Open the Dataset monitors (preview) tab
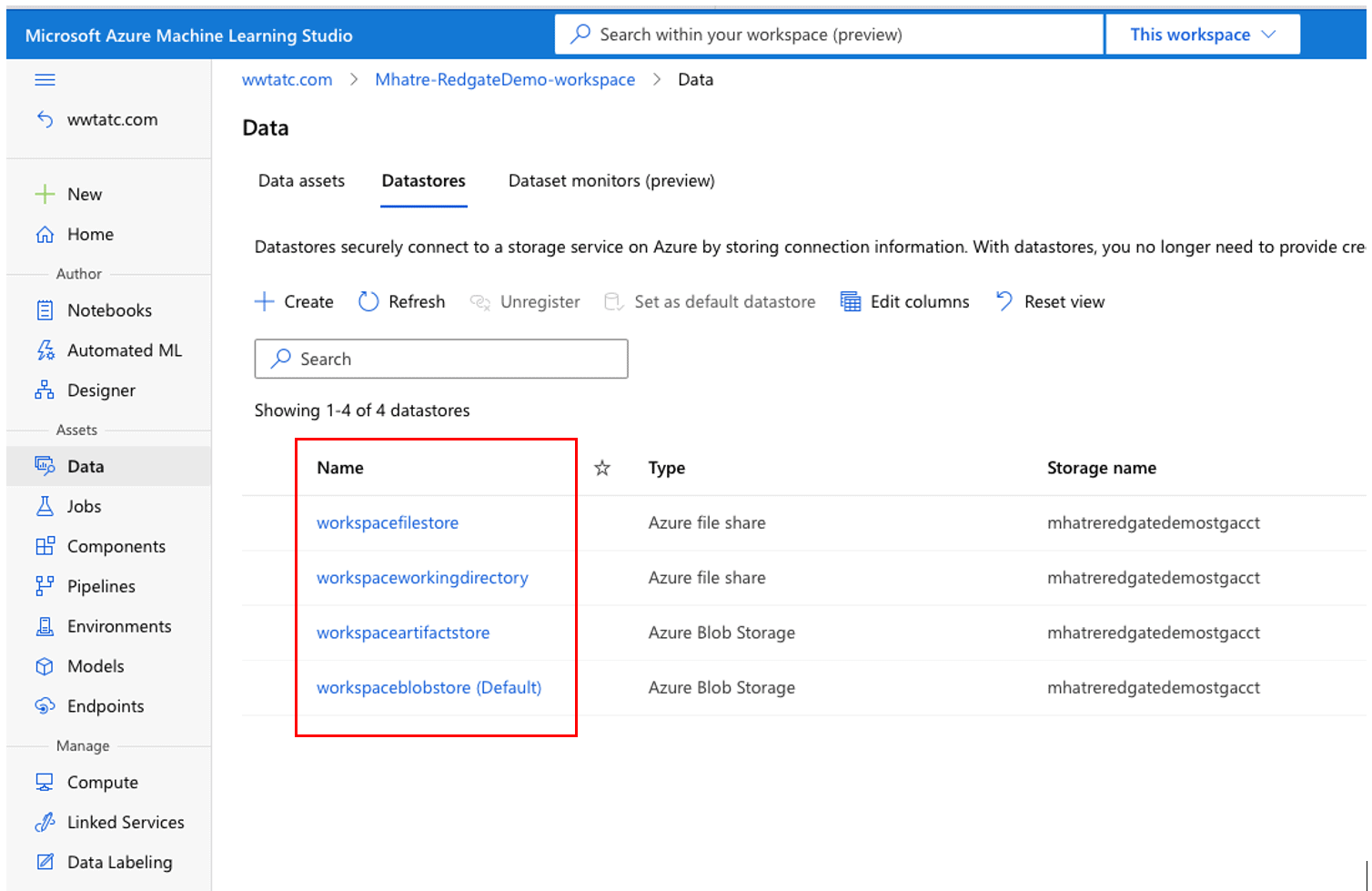 (x=611, y=180)
